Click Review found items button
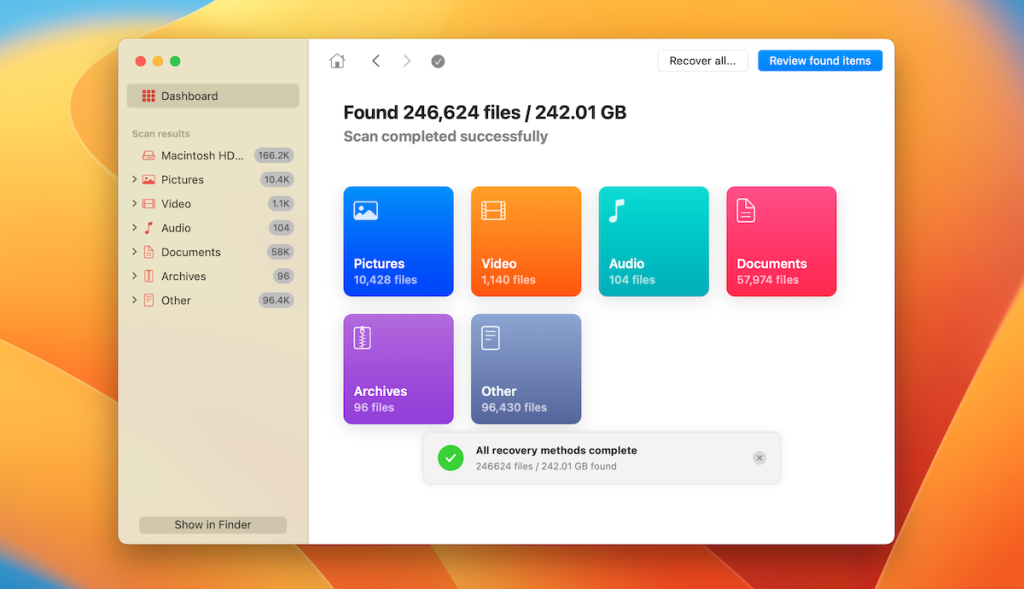 (820, 61)
